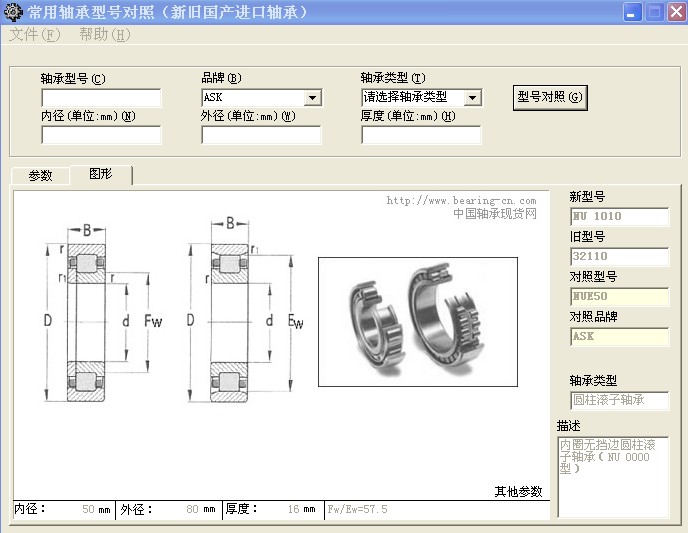
Task: Click the Fw/Ew=57.5 value
Action: 358,509
